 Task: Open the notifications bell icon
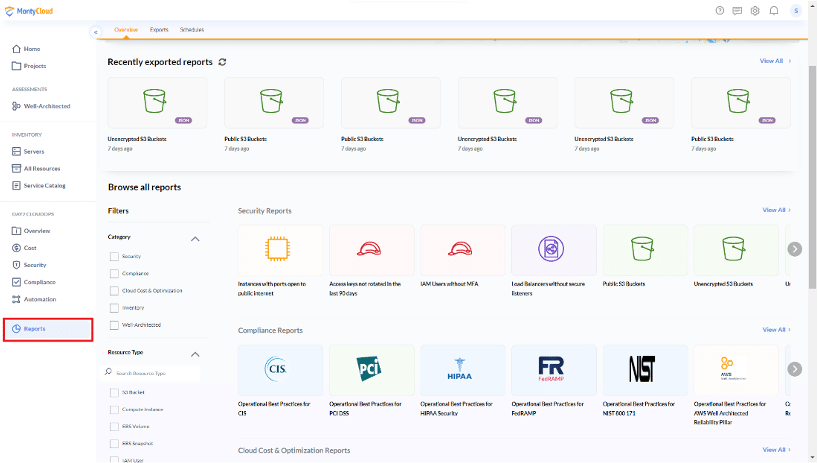[773, 11]
